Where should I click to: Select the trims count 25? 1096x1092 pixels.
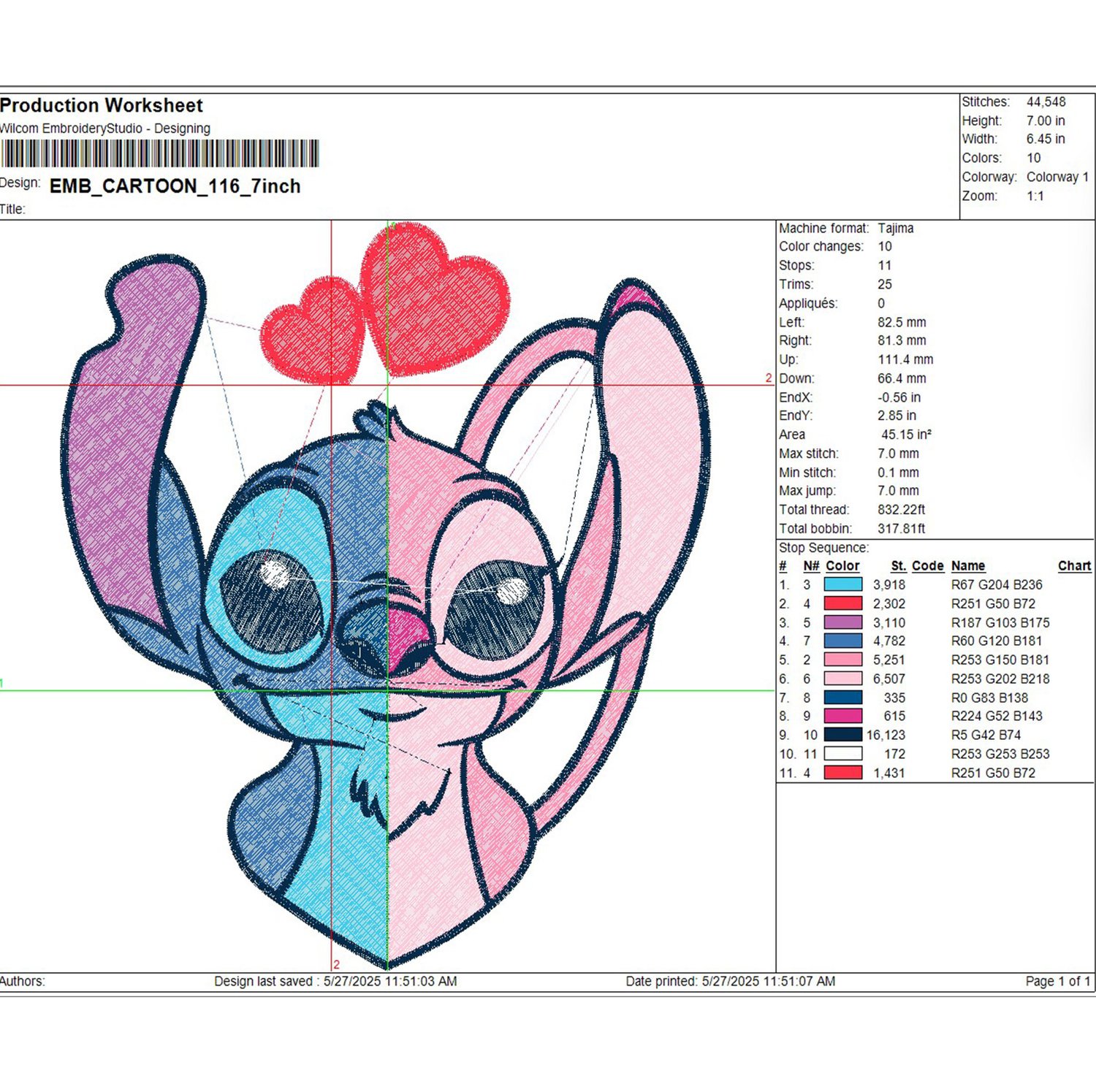885,284
